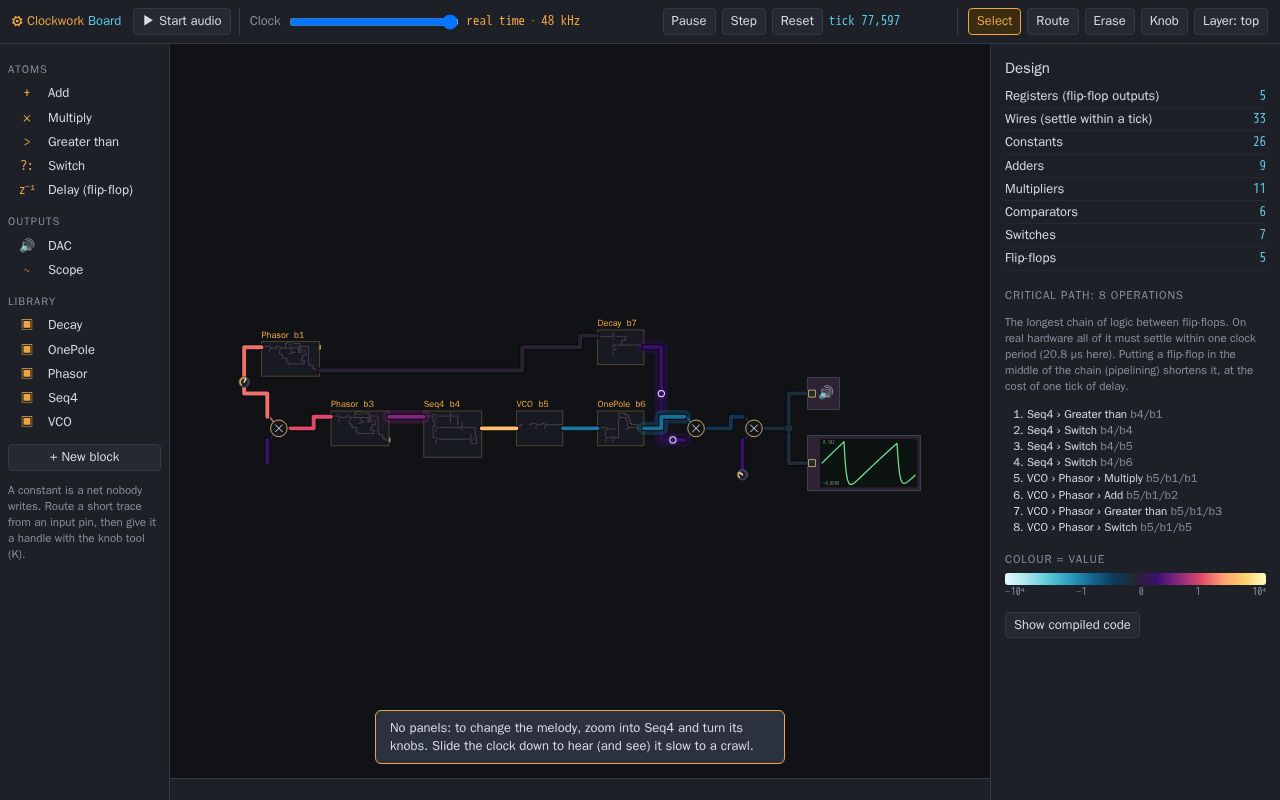Select the Phasor b1 block on canvas
1280x800 pixels.
tap(290, 358)
